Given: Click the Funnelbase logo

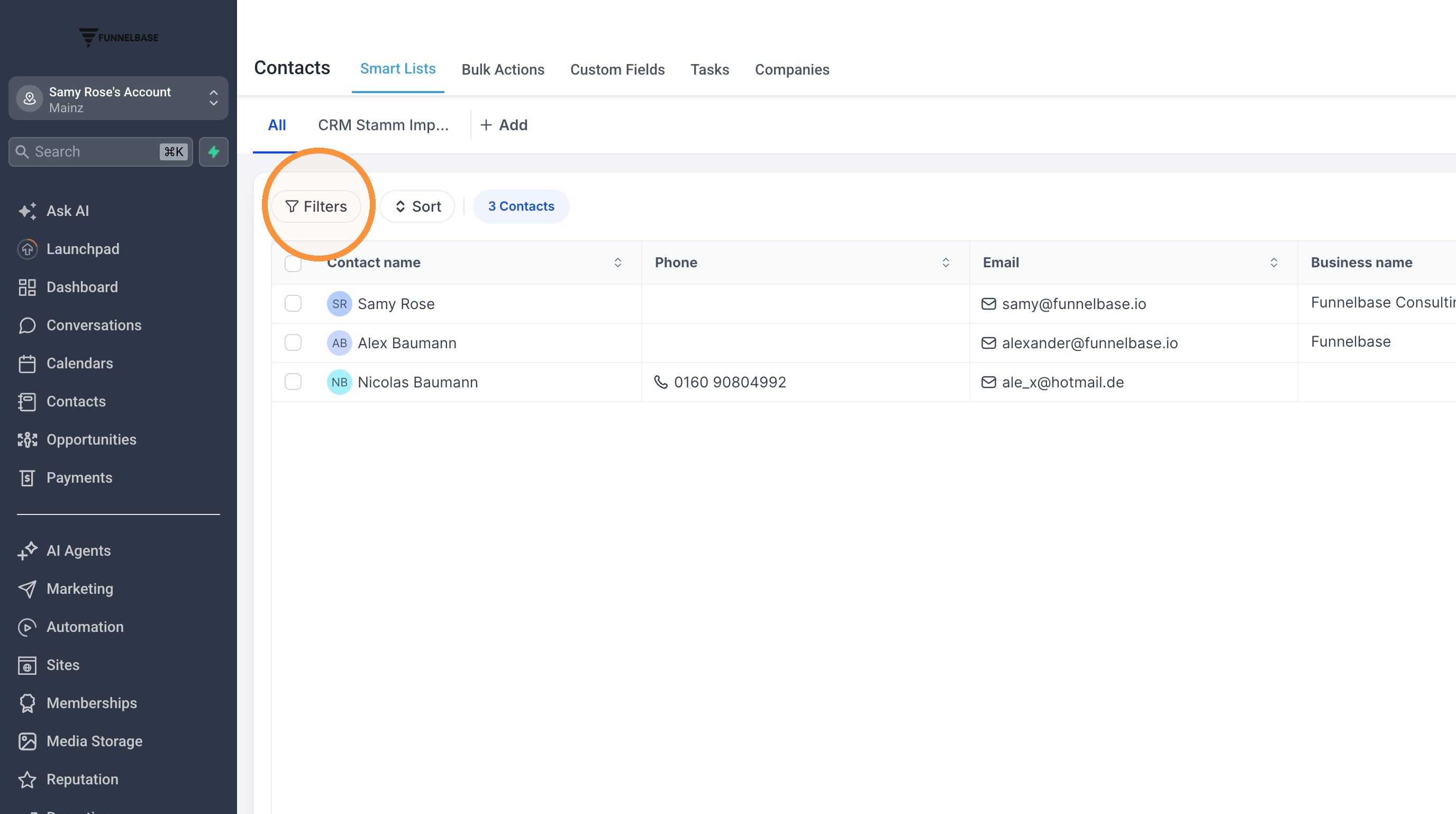Looking at the screenshot, I should pyautogui.click(x=119, y=37).
